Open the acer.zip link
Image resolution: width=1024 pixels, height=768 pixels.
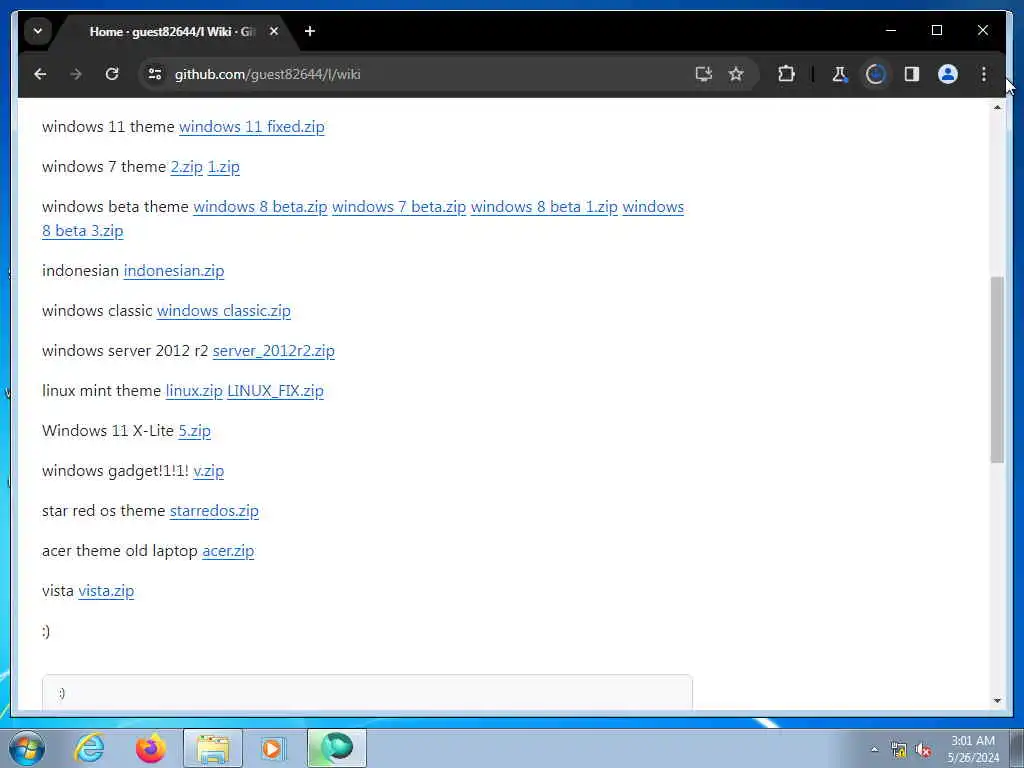point(228,551)
